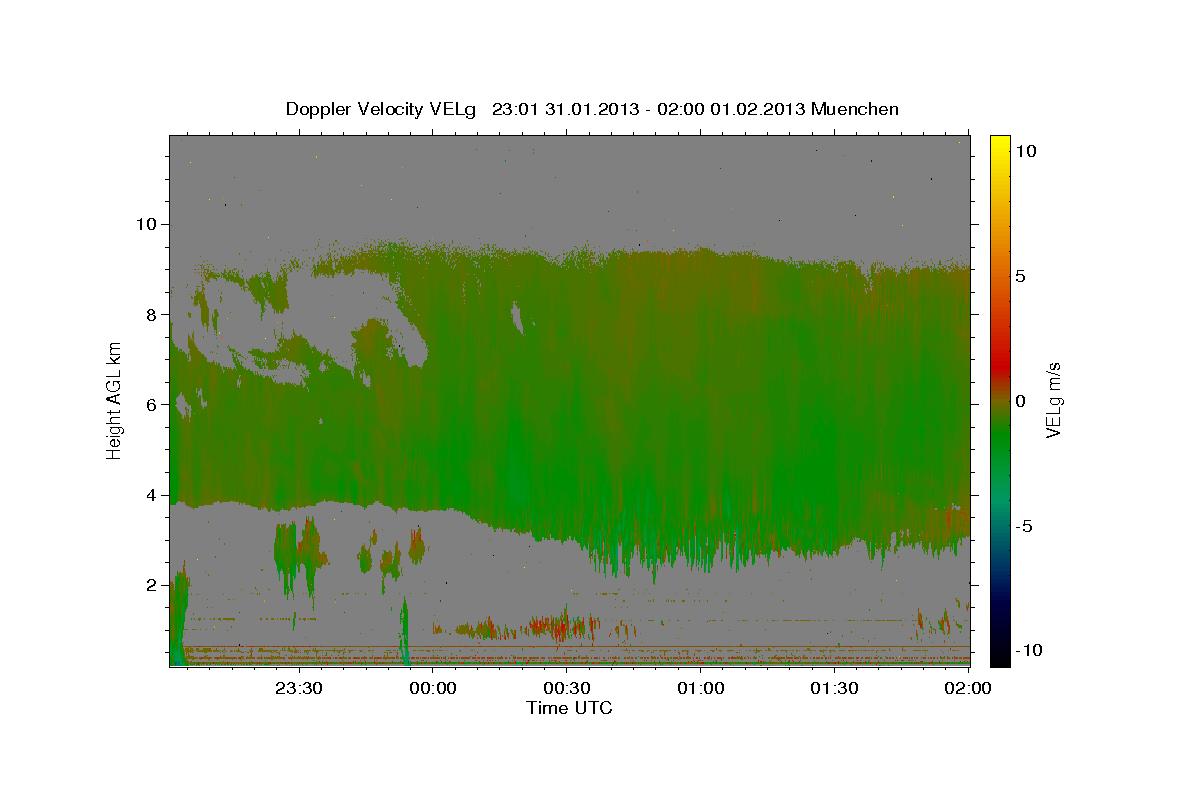Click the colorbar tick label -10

[1029, 651]
